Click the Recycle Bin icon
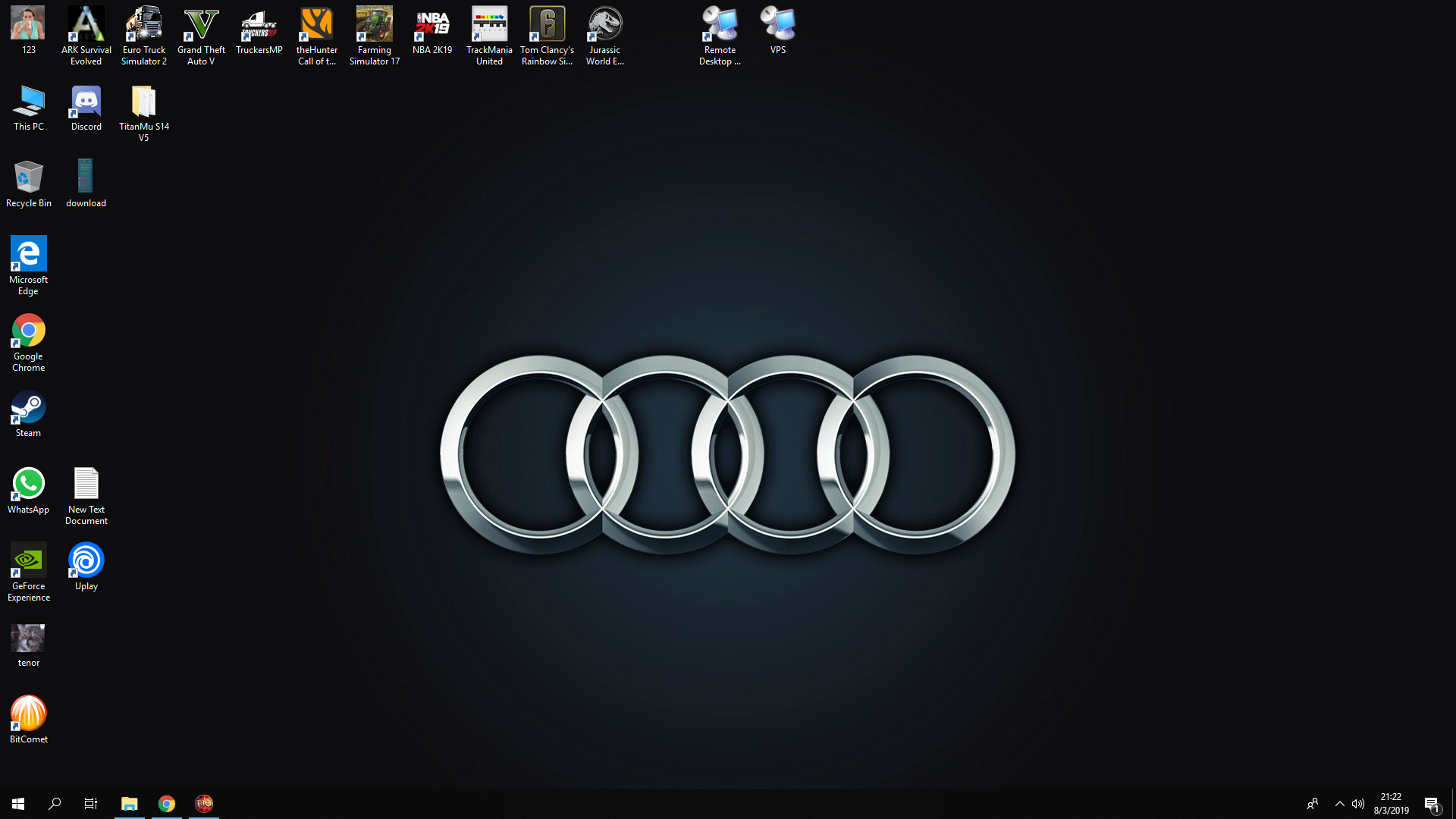 point(29,184)
